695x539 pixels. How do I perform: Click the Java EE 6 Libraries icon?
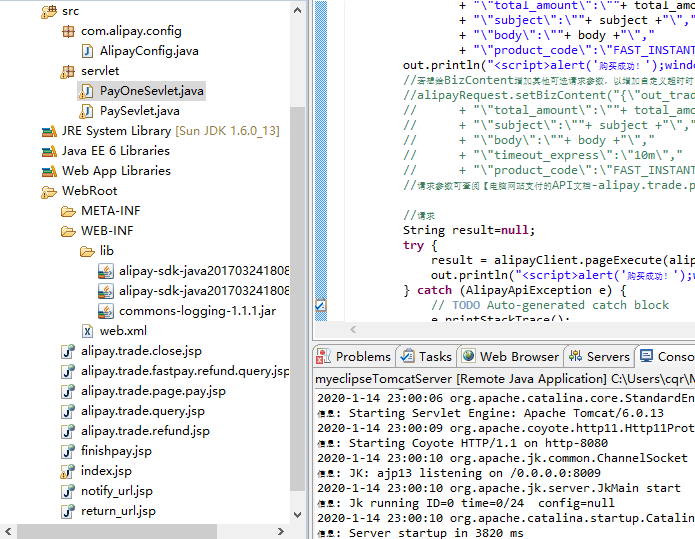[x=49, y=152]
